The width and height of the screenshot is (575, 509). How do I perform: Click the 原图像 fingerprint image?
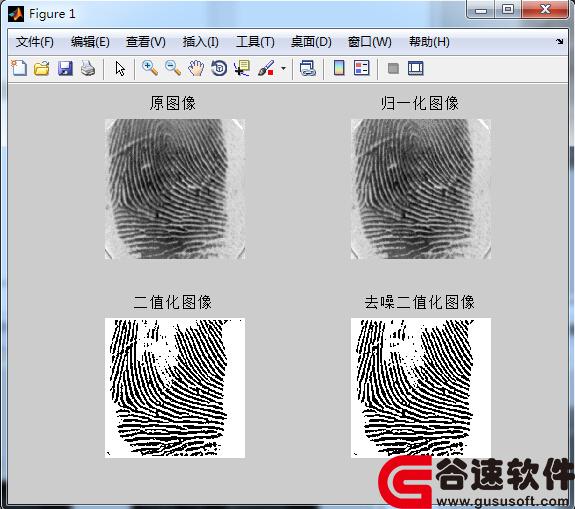click(x=175, y=189)
